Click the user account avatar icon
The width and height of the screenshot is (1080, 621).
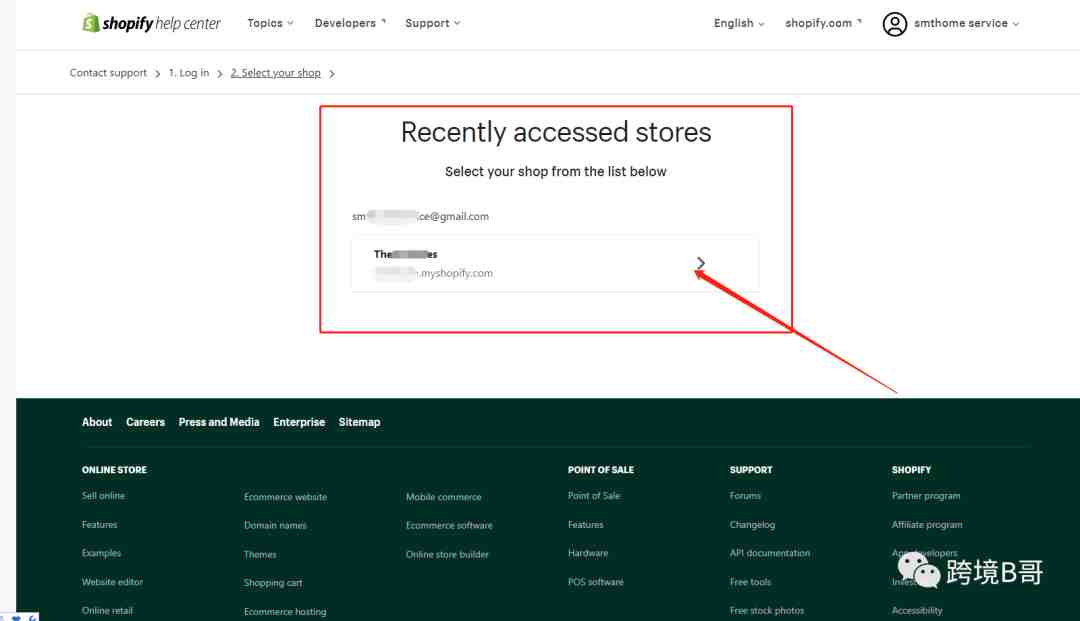pos(894,24)
